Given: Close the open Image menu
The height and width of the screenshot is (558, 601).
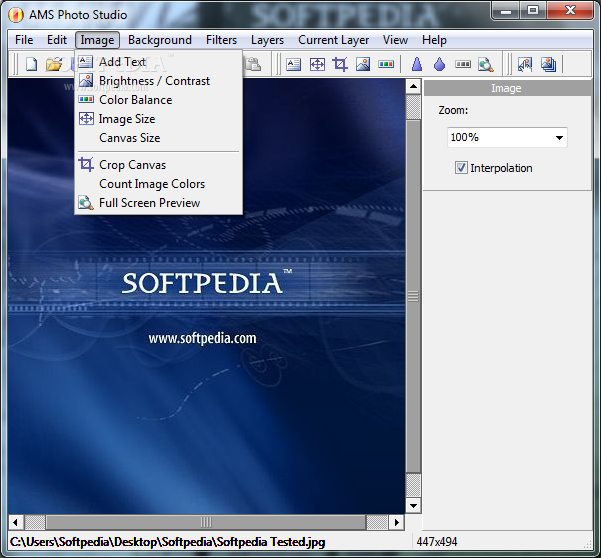Looking at the screenshot, I should (x=97, y=40).
